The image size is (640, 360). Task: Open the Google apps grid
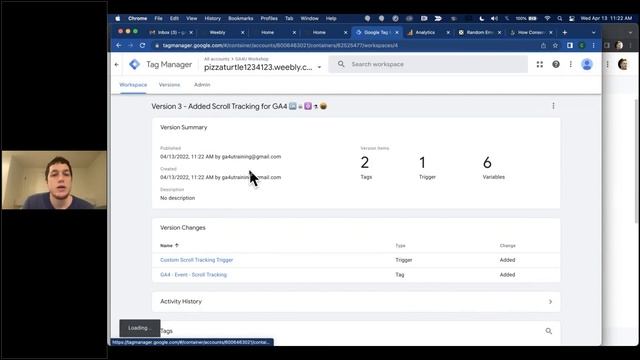540,64
